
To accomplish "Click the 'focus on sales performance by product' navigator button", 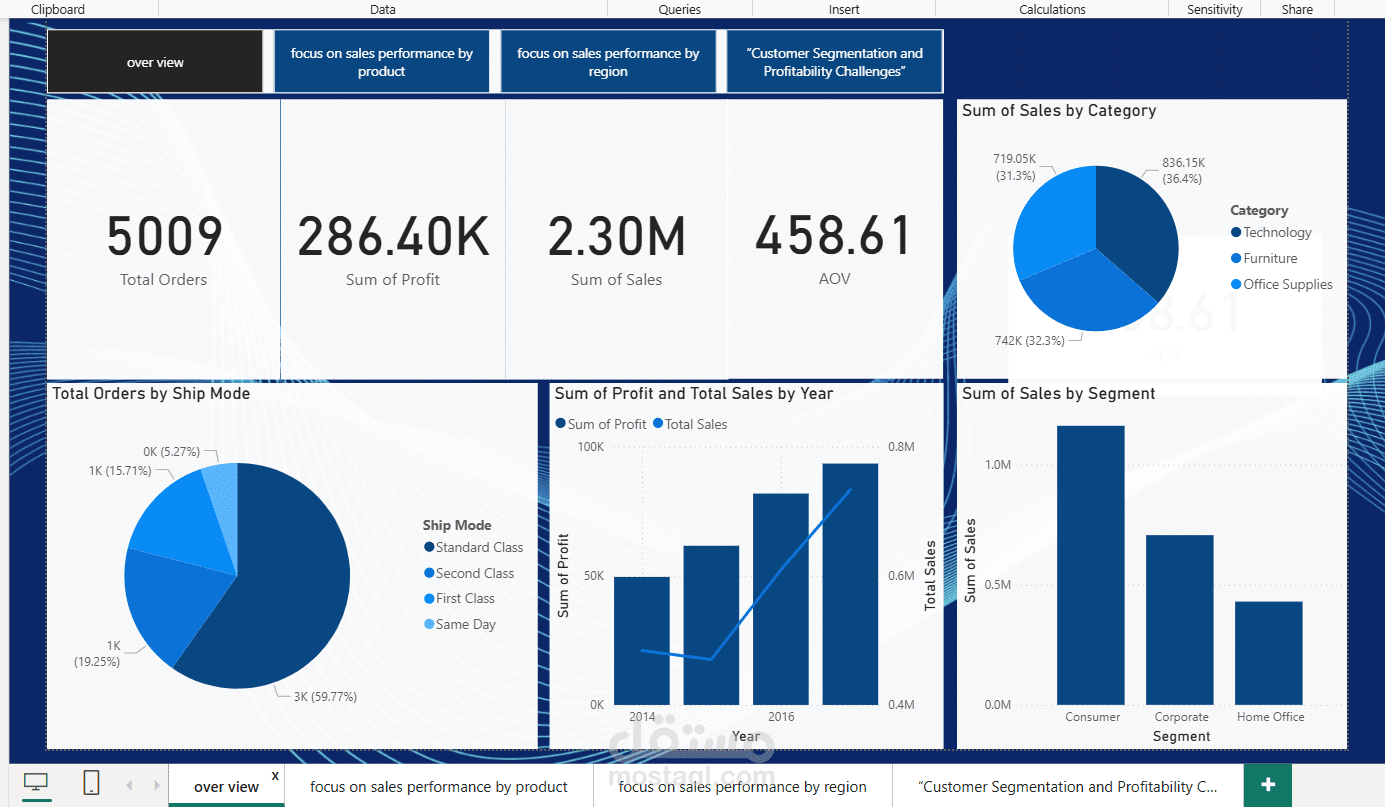I will click(x=382, y=60).
